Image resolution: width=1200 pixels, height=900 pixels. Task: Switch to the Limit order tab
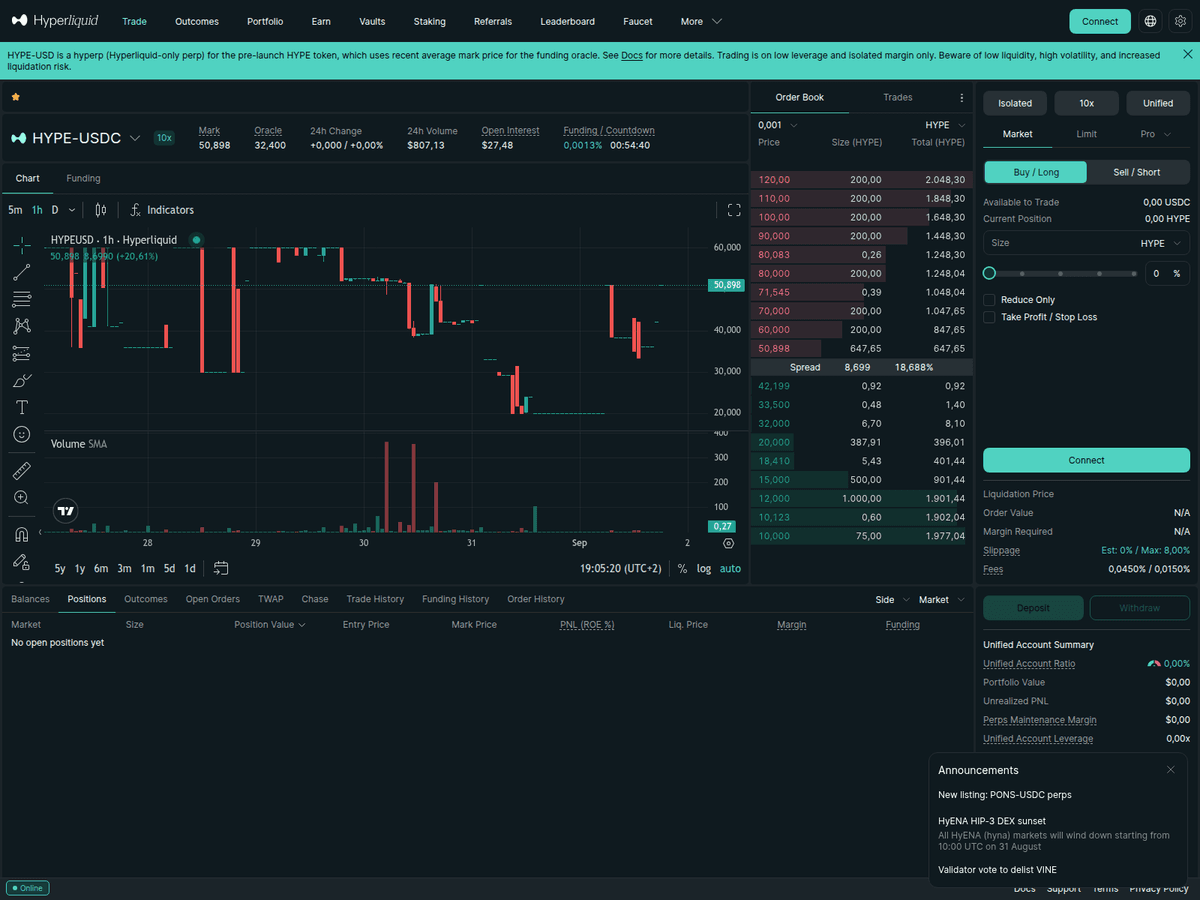[x=1086, y=134]
